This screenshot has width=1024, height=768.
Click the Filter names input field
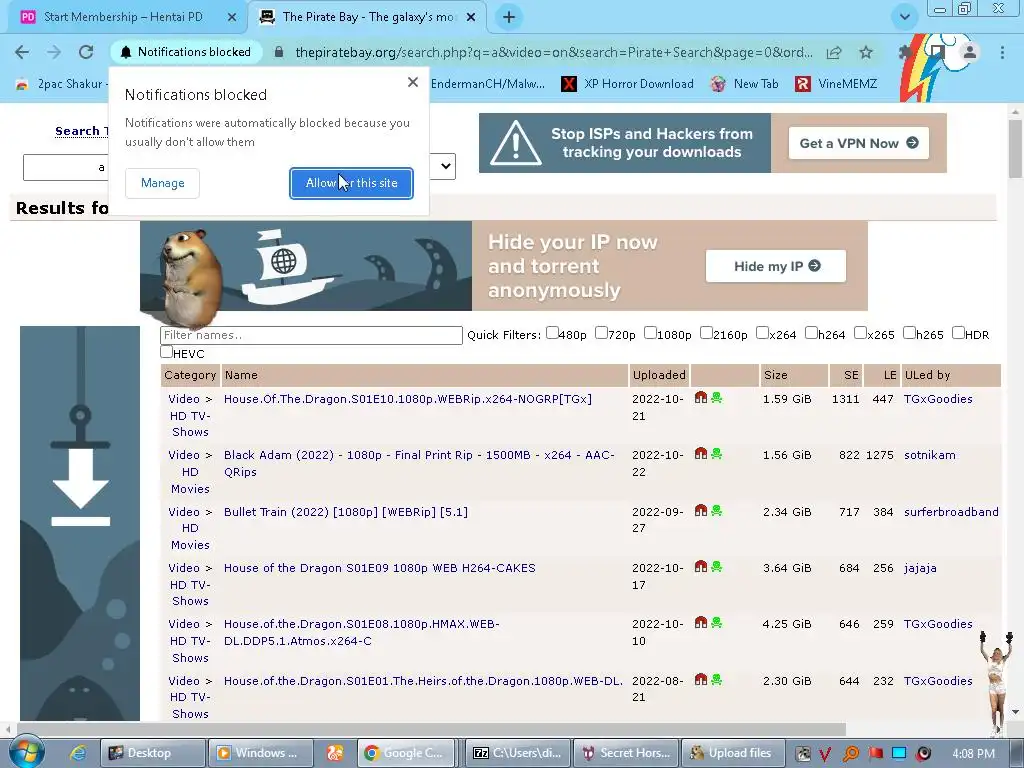(x=311, y=335)
